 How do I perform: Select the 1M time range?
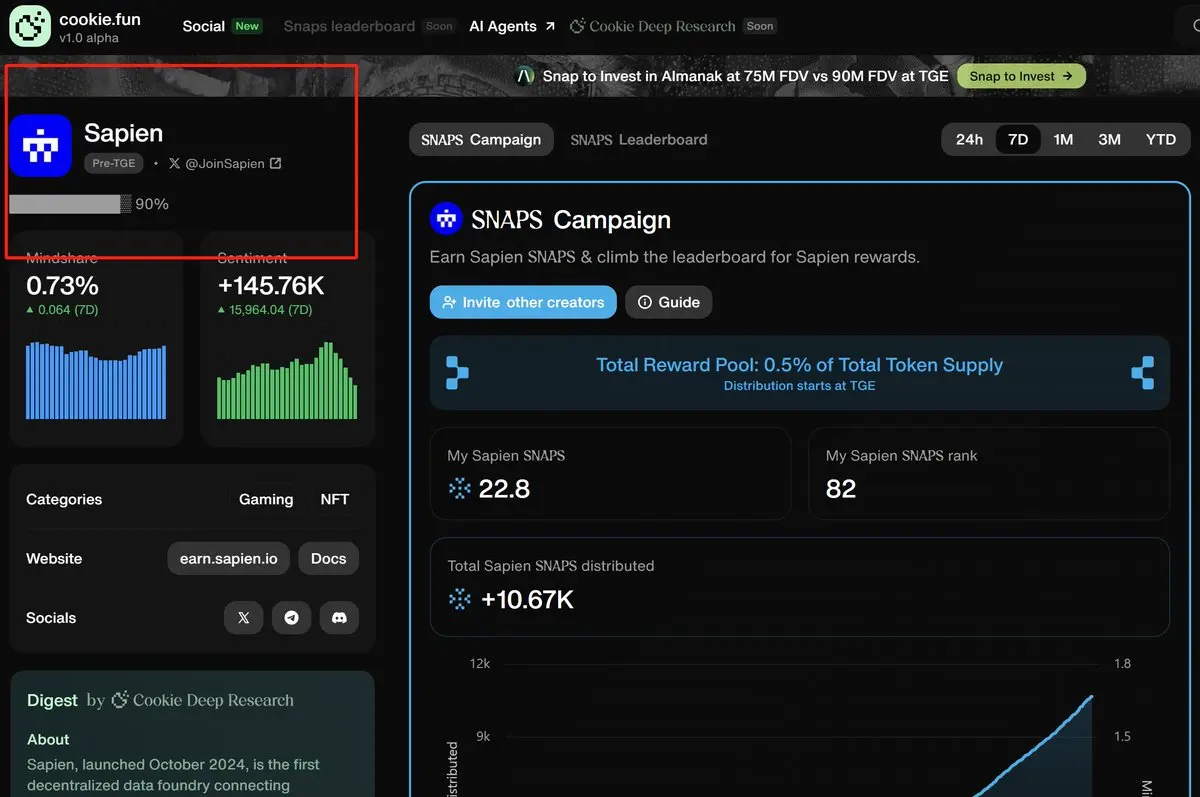coord(1063,139)
